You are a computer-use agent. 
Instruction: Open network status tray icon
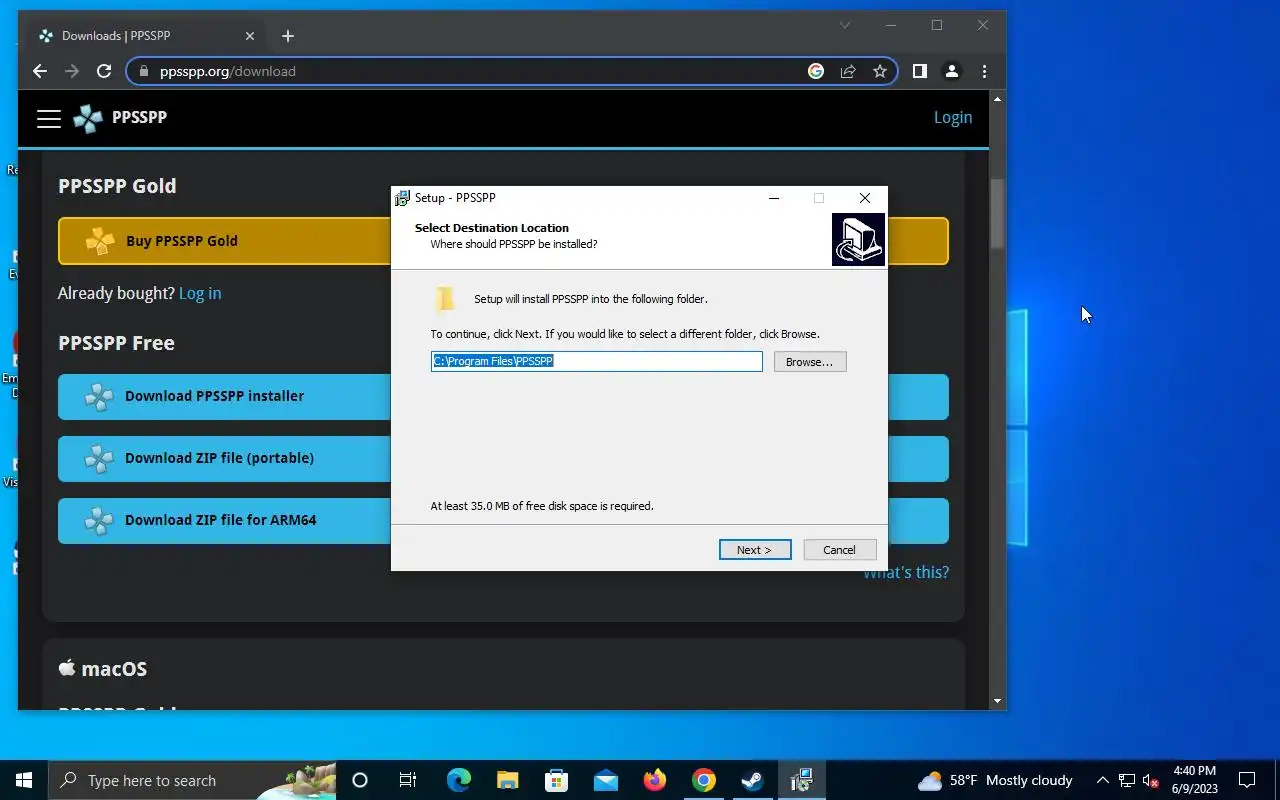(x=1127, y=780)
